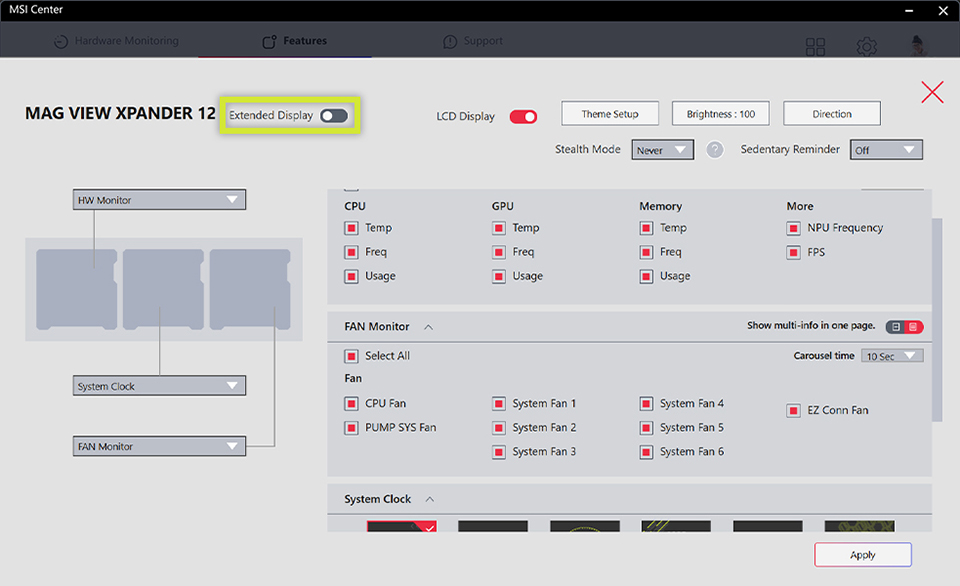This screenshot has width=960, height=586.
Task: Open the user profile avatar
Action: tap(917, 45)
